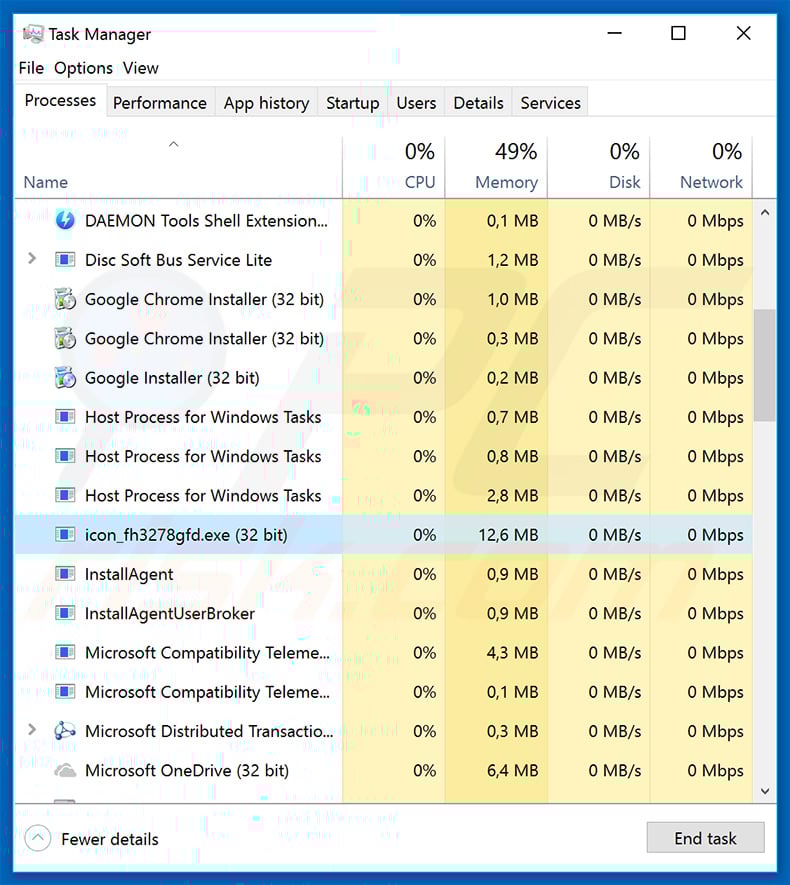The width and height of the screenshot is (790, 885).
Task: Open the Details tab
Action: point(479,103)
